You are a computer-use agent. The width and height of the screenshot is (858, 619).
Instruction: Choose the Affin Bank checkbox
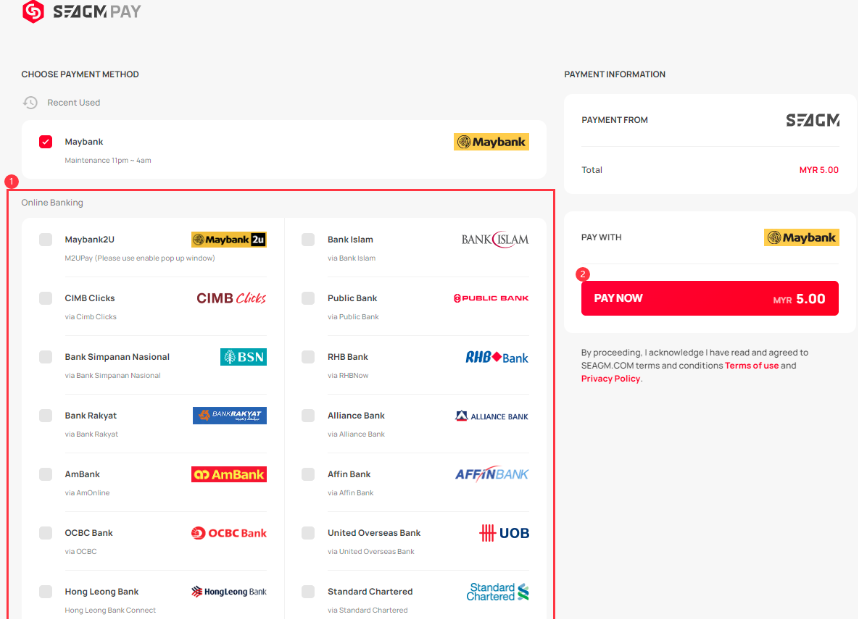(308, 474)
